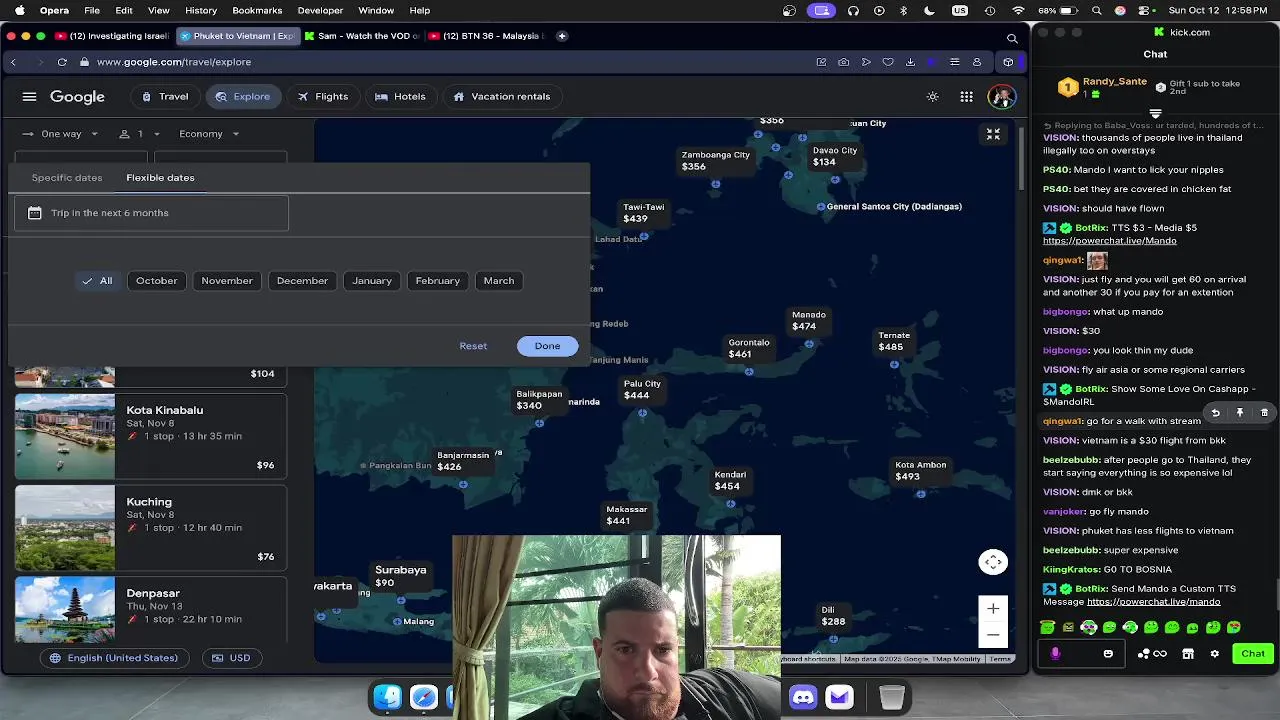The height and width of the screenshot is (720, 1280).
Task: Select the October month chip
Action: pos(157,281)
